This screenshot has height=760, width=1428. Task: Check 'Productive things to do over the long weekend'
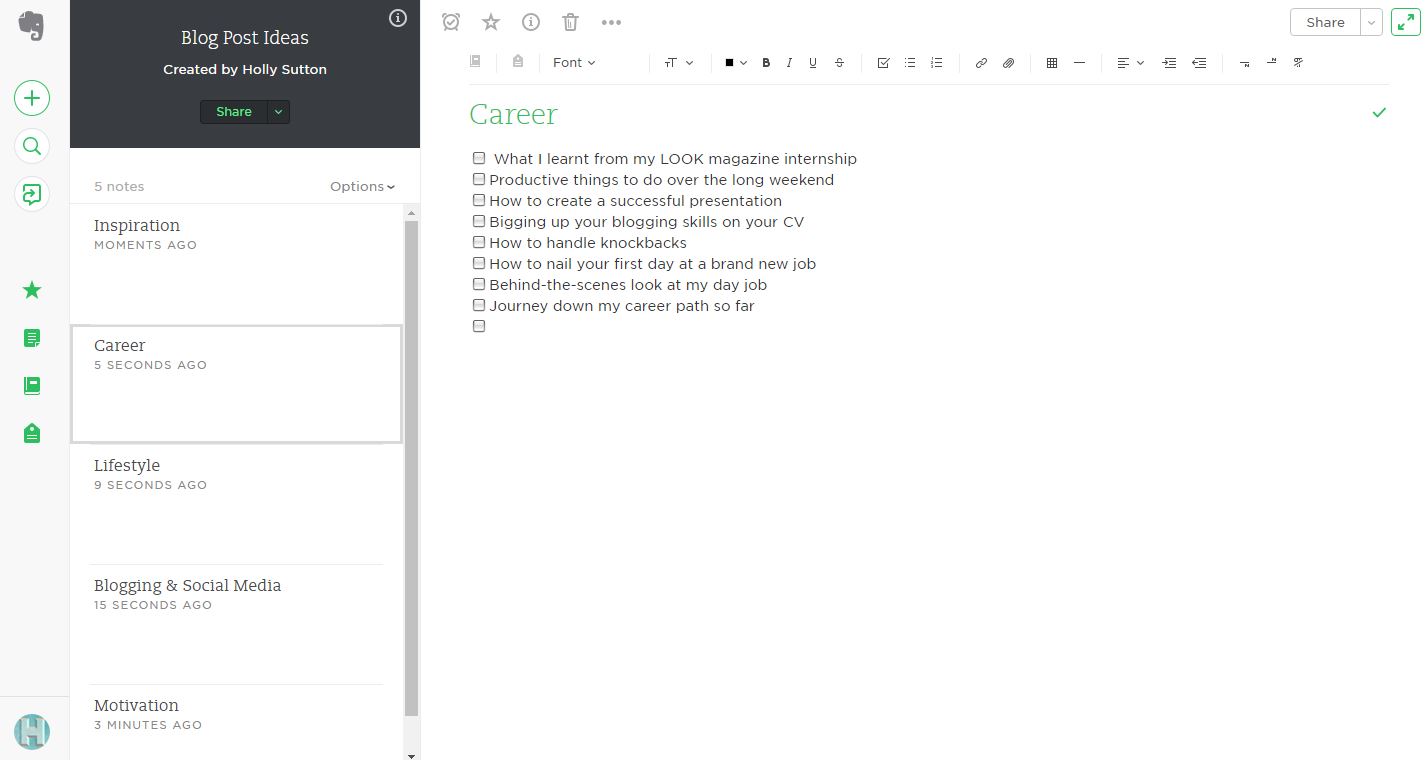[479, 179]
